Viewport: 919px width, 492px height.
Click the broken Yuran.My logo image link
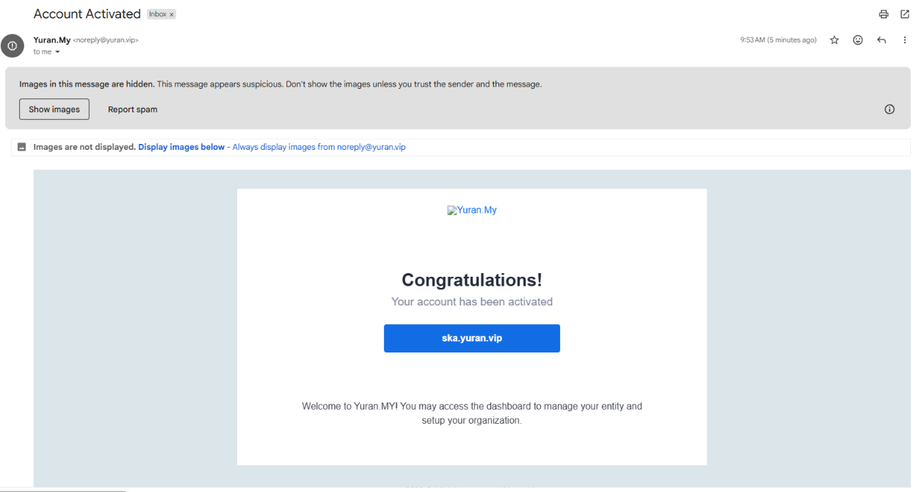(472, 210)
